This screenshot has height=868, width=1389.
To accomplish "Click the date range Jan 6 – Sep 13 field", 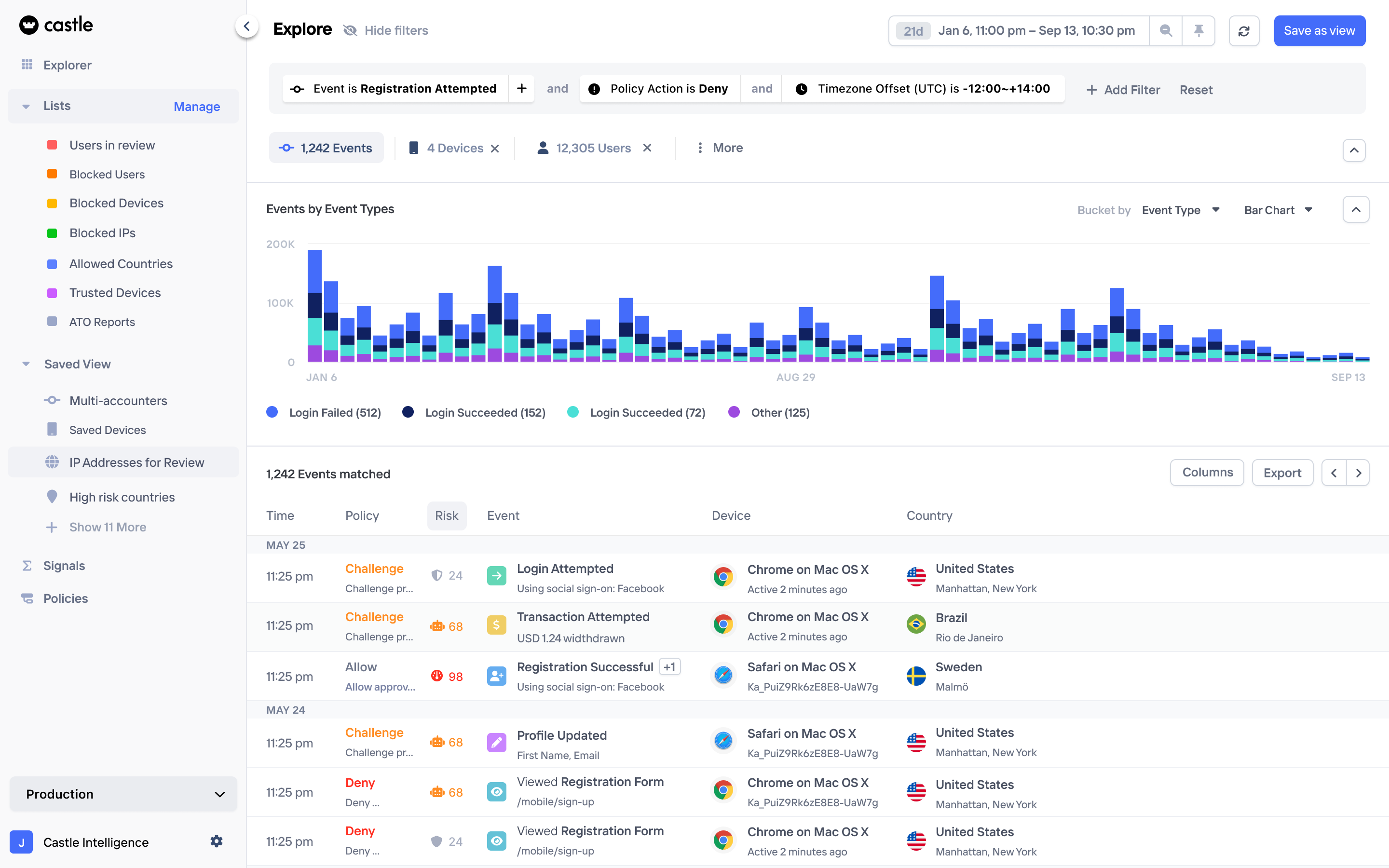I will tap(1019, 31).
